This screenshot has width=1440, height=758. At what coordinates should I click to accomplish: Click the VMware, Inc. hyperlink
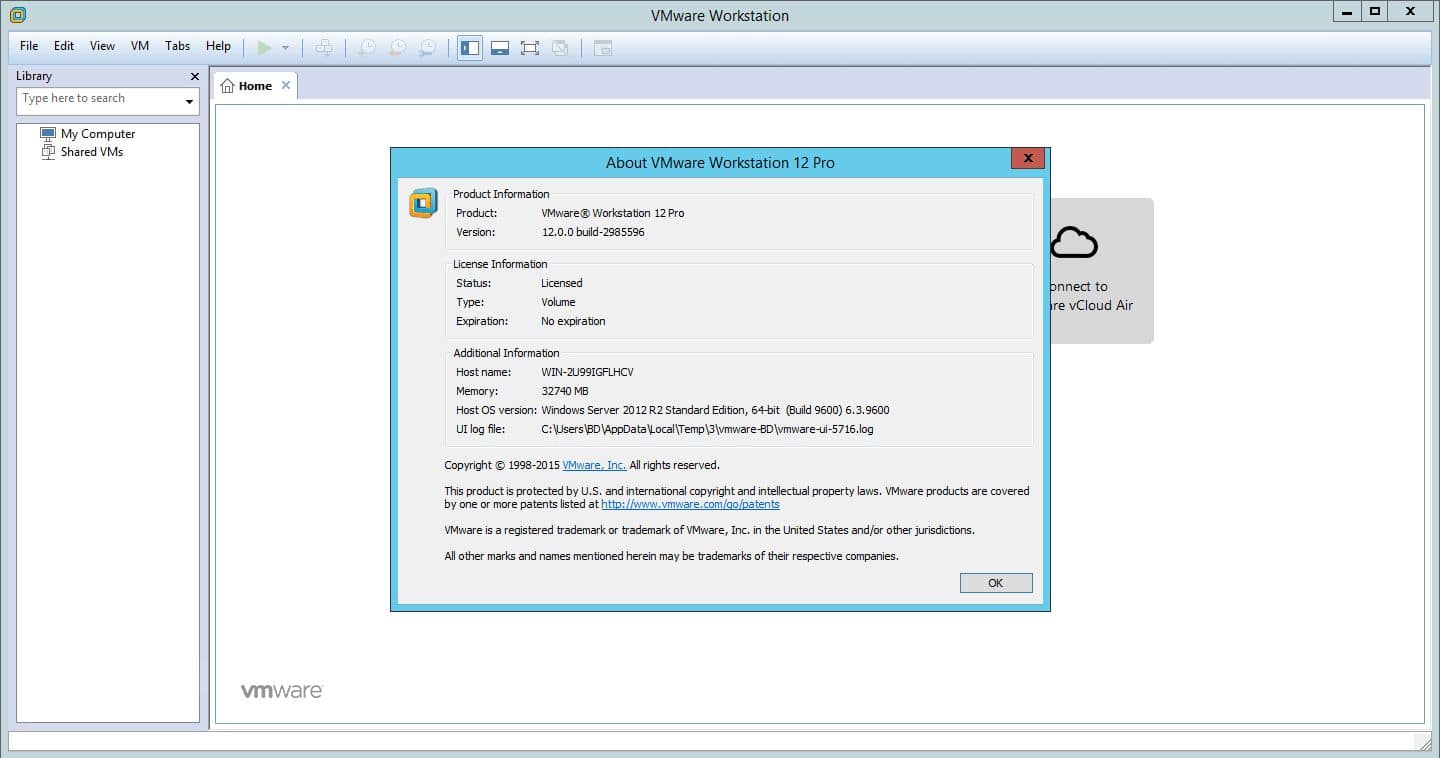coord(594,465)
